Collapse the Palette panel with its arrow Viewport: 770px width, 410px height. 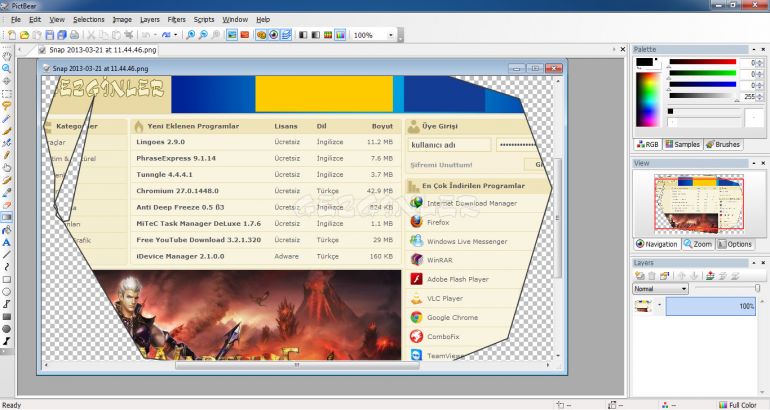tap(753, 50)
